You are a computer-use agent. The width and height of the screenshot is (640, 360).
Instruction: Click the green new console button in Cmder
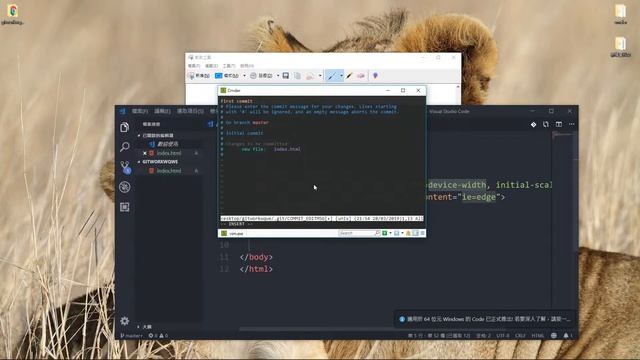384,233
